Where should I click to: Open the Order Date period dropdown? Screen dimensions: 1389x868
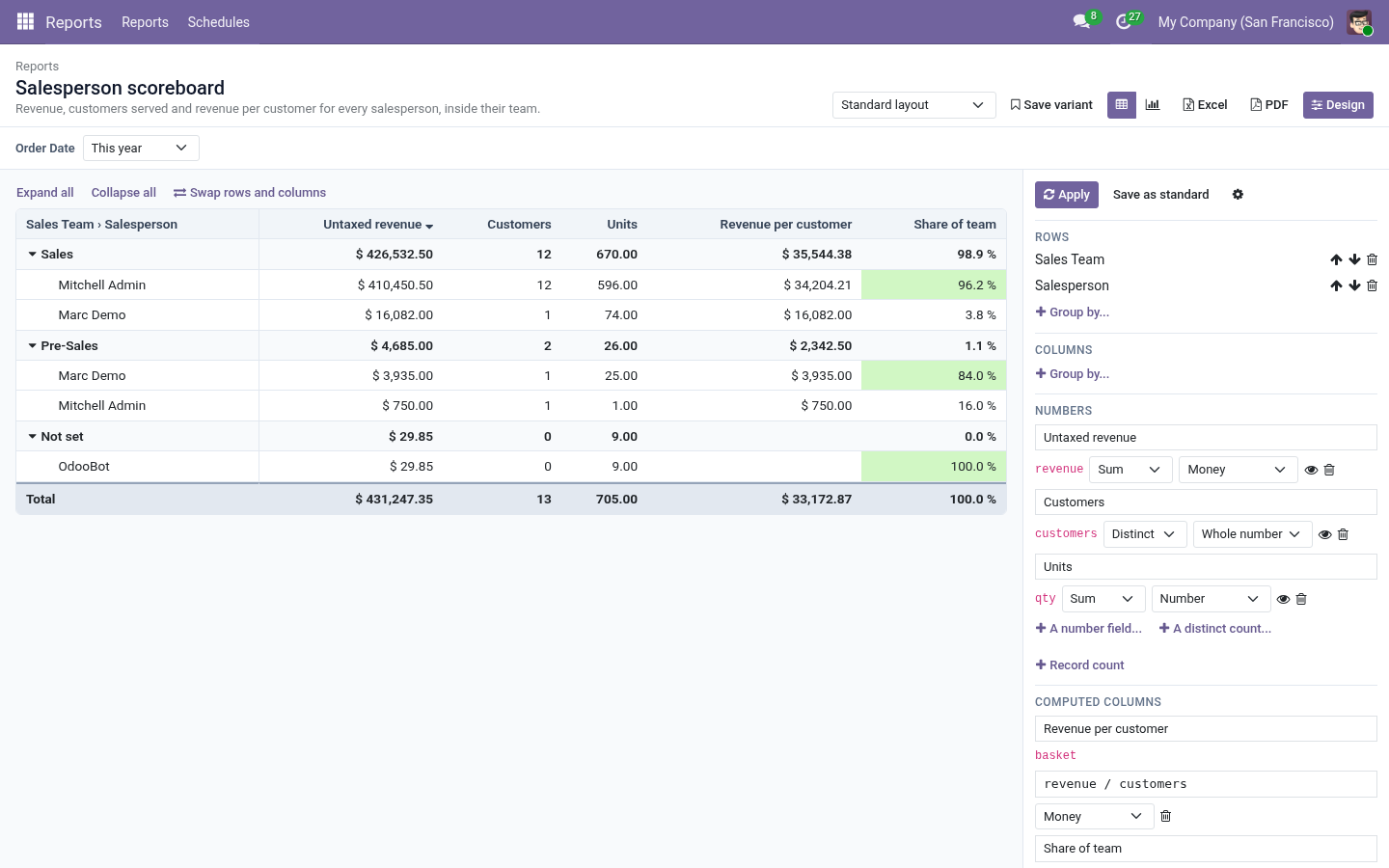tap(141, 149)
